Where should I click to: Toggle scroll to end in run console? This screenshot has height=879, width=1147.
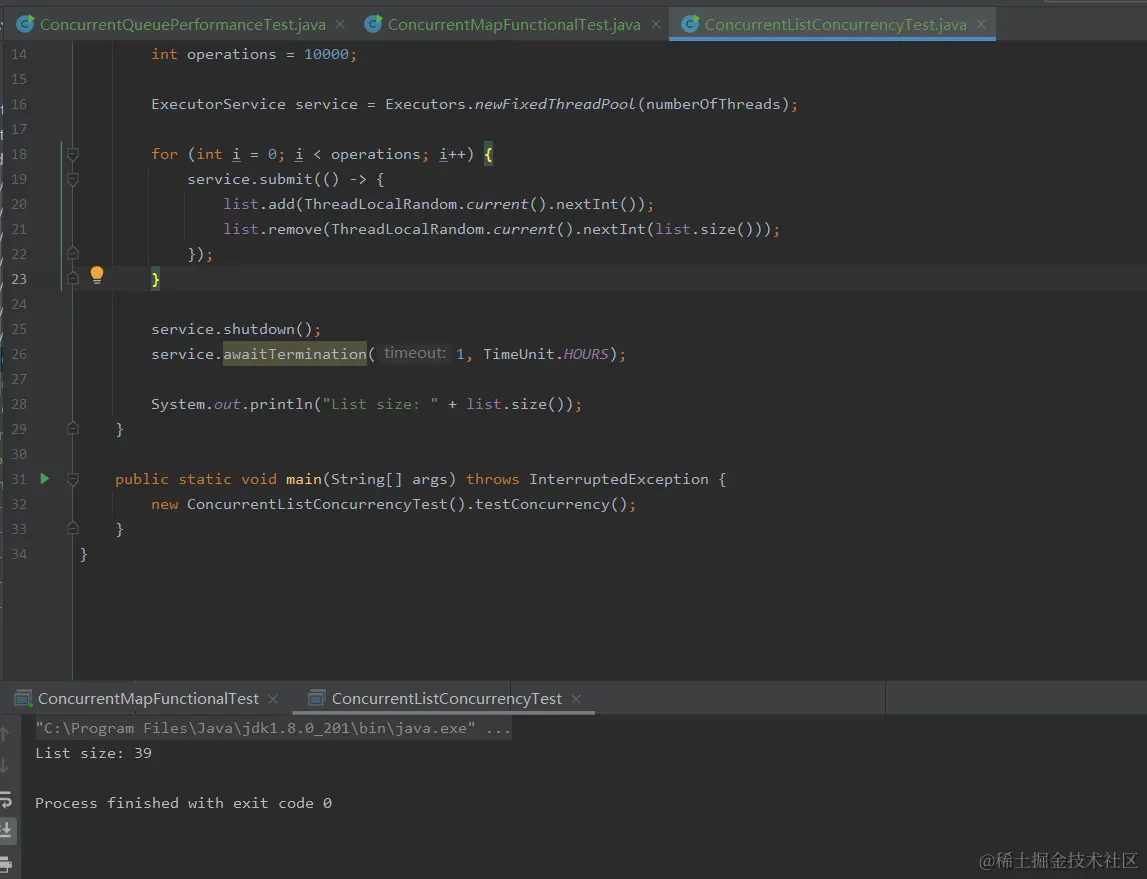pos(6,830)
